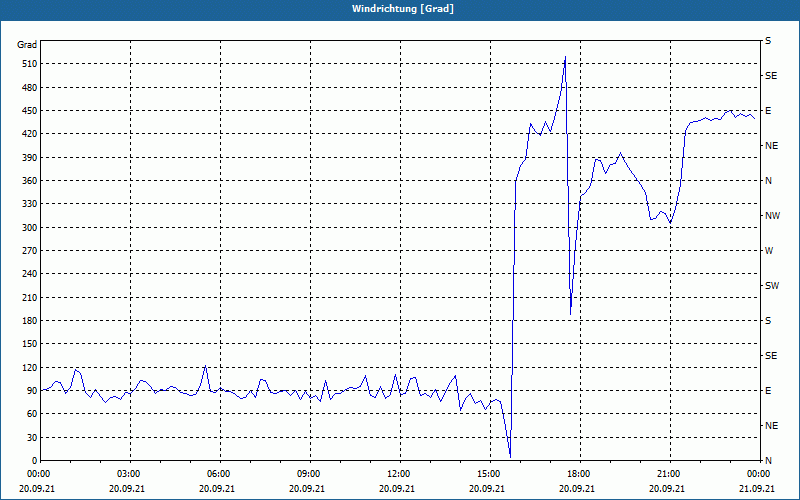Screen dimensions: 800x500
Task: Click the blue line's lowest dip before 16:00
Action: point(510,456)
